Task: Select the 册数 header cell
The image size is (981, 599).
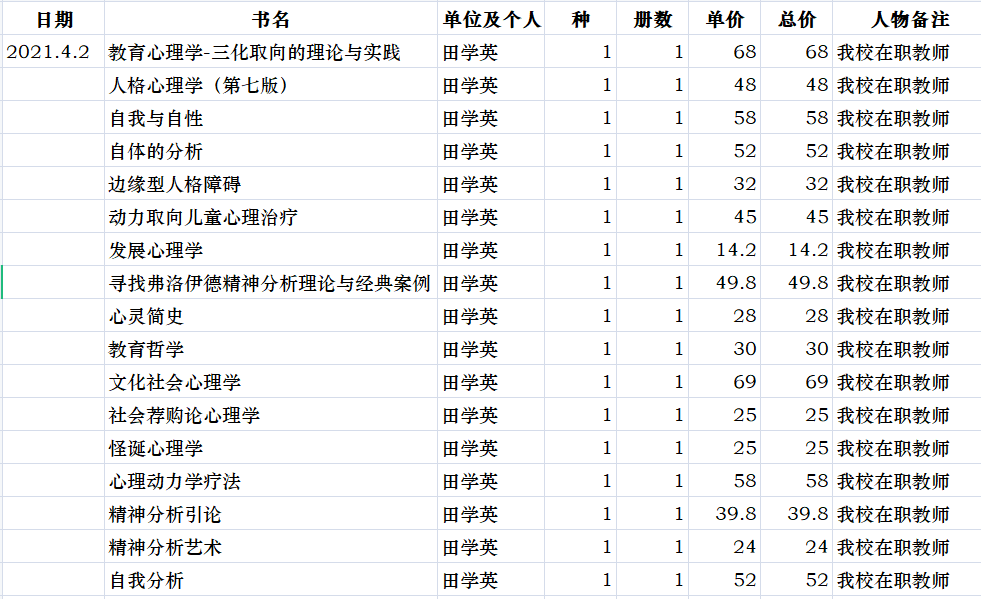Action: pos(652,18)
